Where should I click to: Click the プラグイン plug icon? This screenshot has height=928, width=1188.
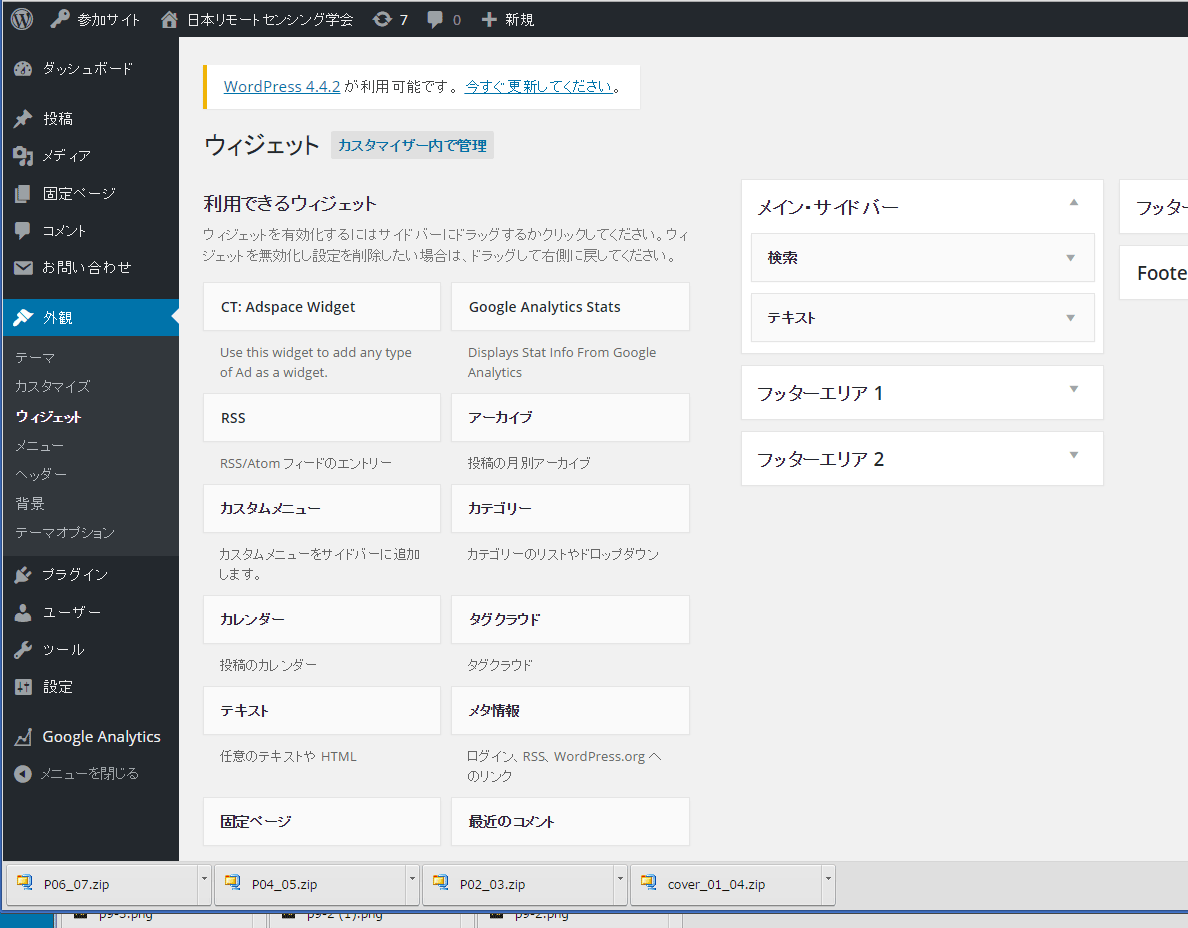[23, 575]
